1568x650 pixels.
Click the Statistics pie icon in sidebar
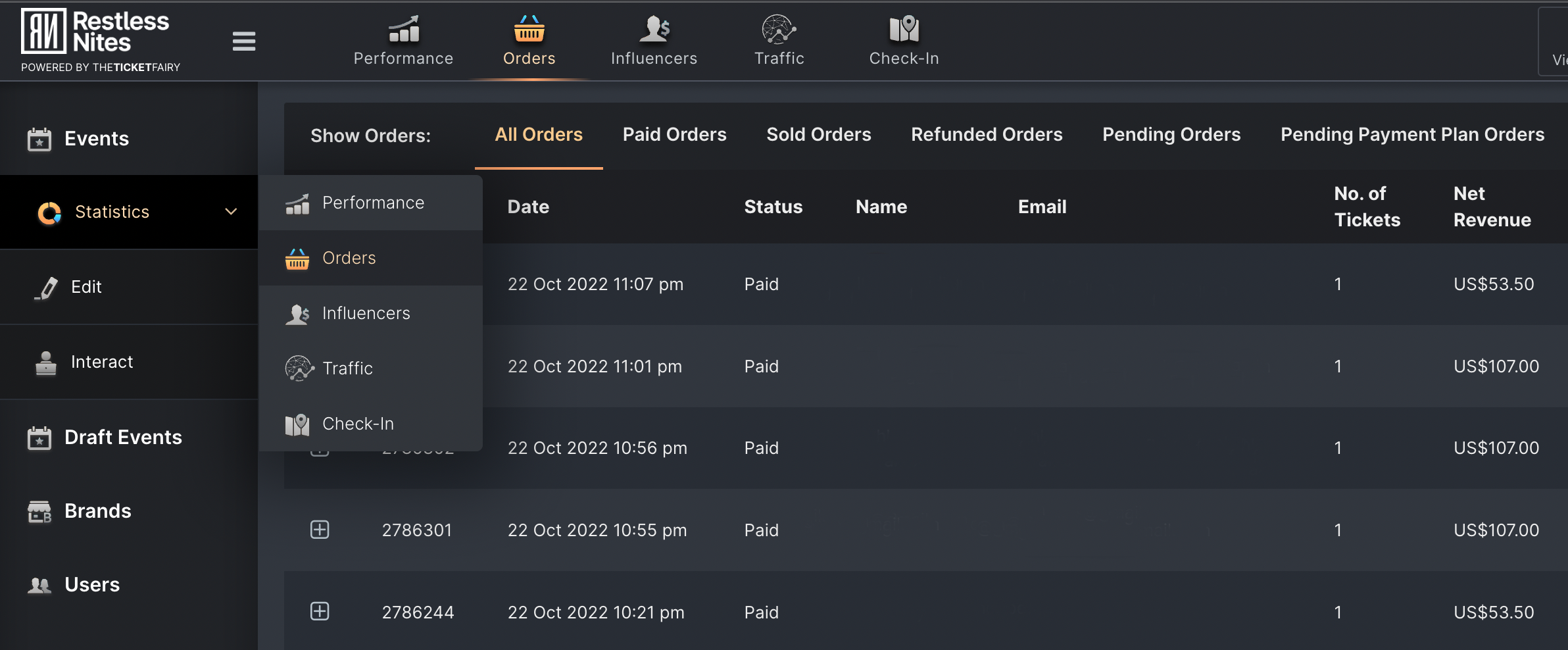[x=49, y=213]
